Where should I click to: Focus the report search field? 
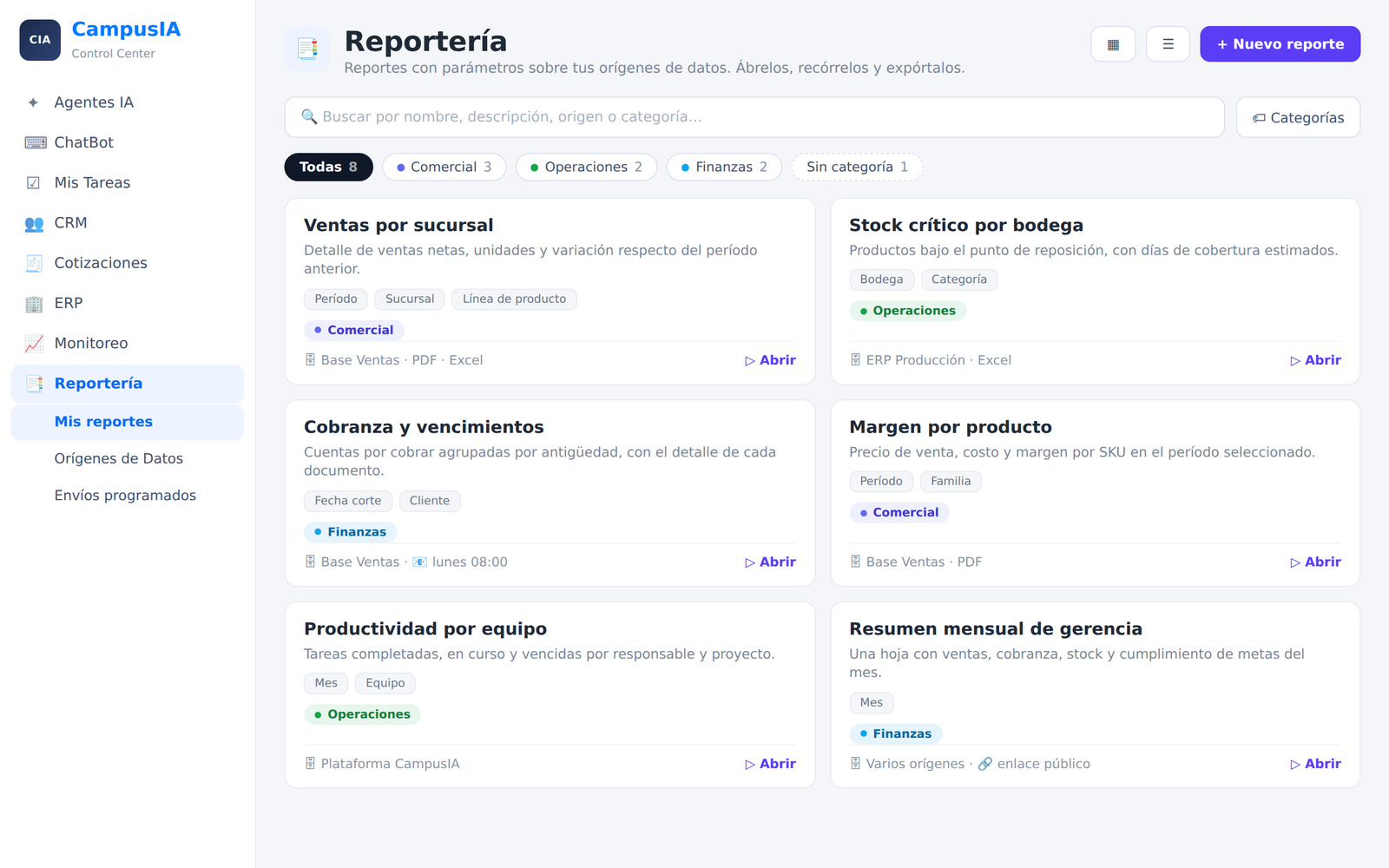pyautogui.click(x=754, y=117)
